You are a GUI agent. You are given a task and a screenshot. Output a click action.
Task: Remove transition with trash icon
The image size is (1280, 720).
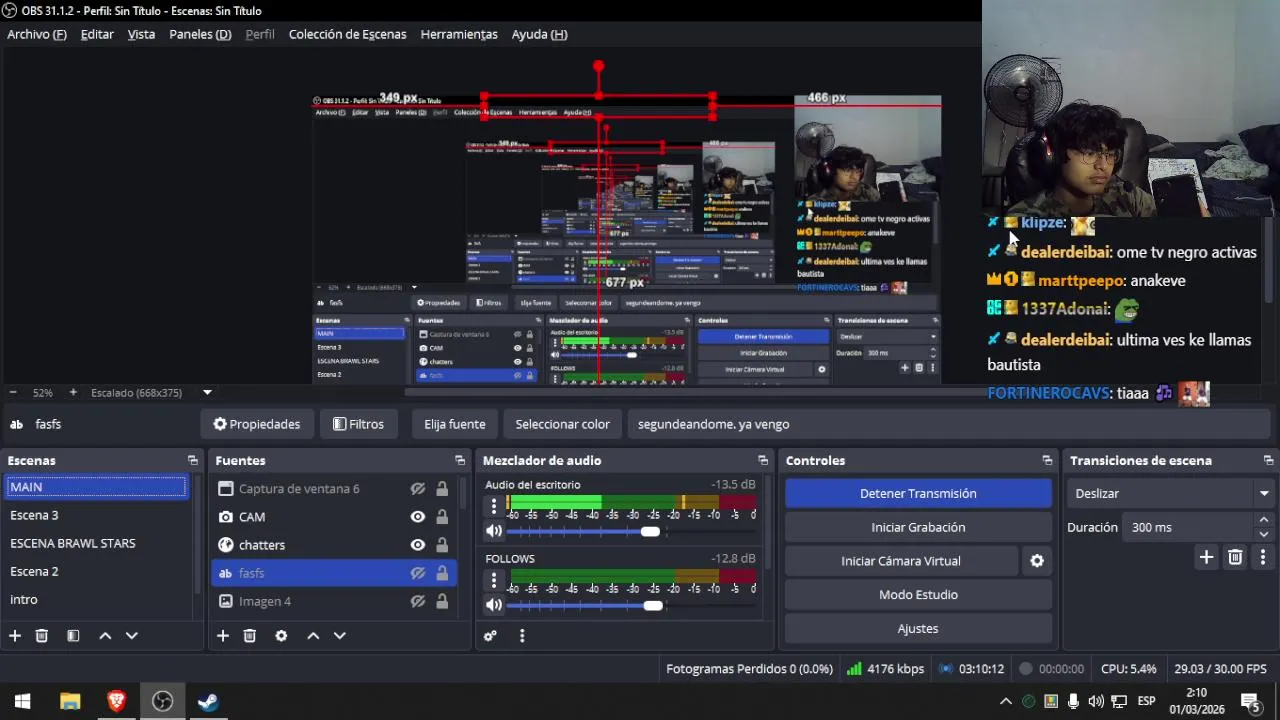pos(1235,558)
